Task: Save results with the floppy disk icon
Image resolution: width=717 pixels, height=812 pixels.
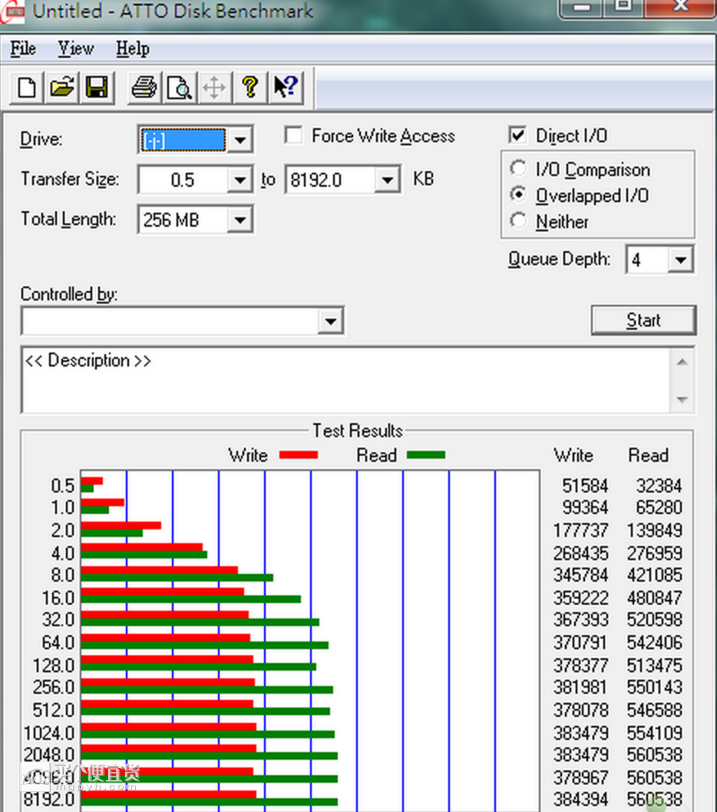Action: click(96, 87)
